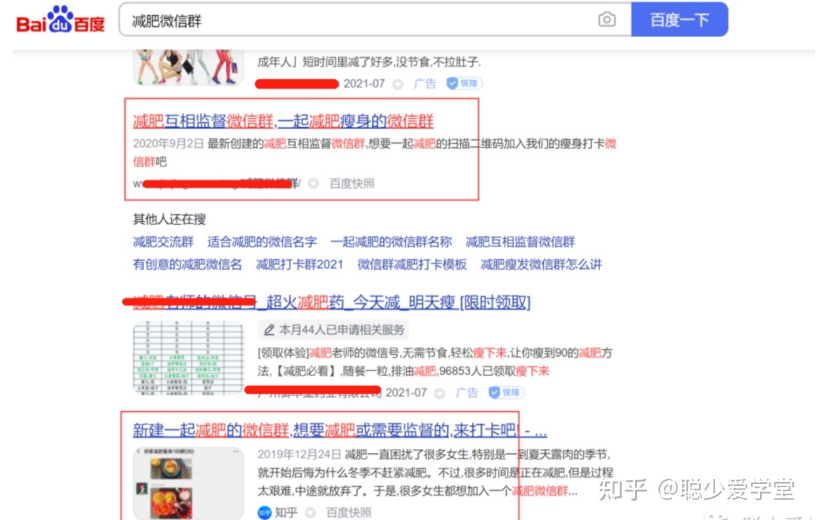Search related term 减肥瘦发微信群怎么讲
825x520 pixels.
point(541,264)
